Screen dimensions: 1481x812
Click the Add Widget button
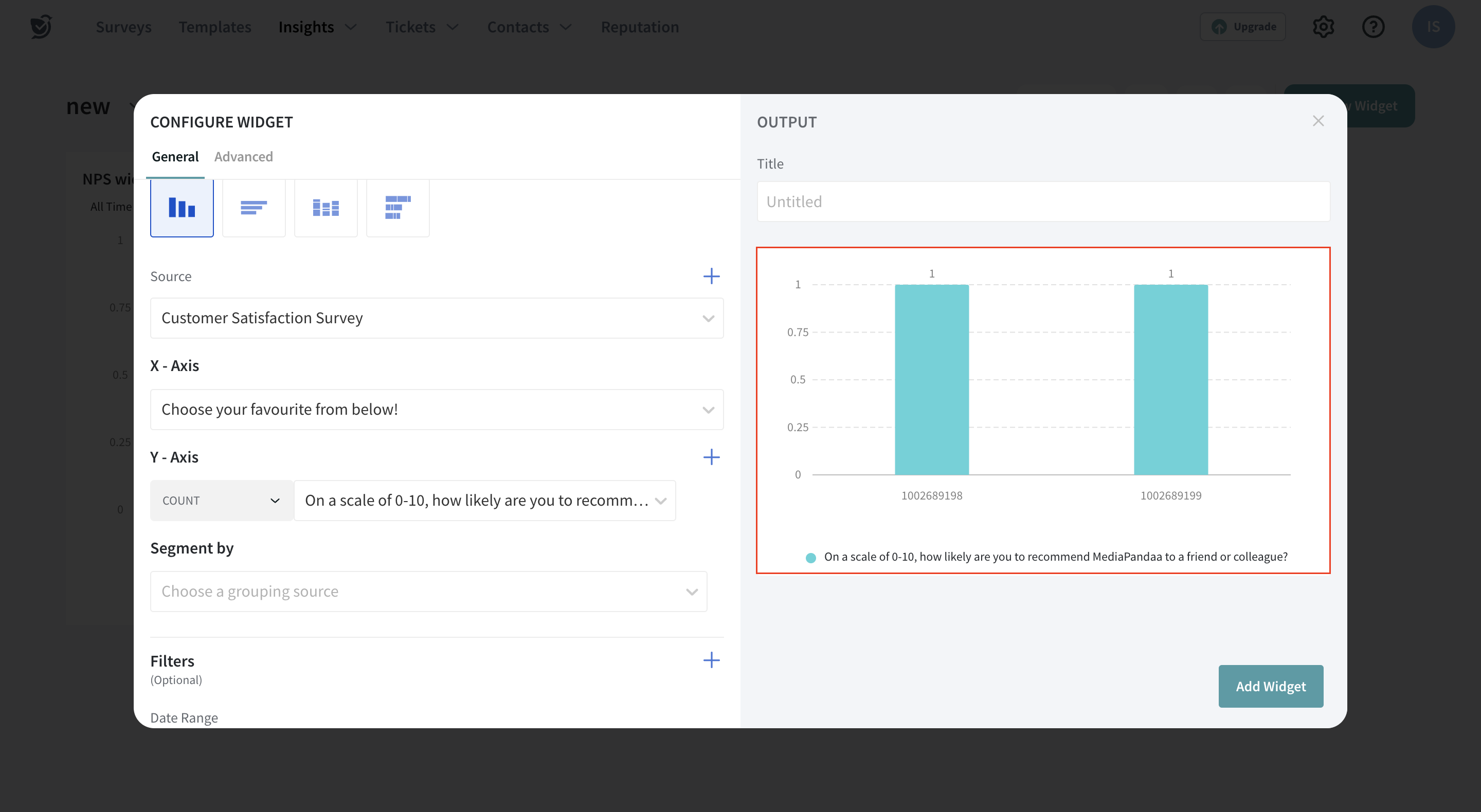point(1271,686)
